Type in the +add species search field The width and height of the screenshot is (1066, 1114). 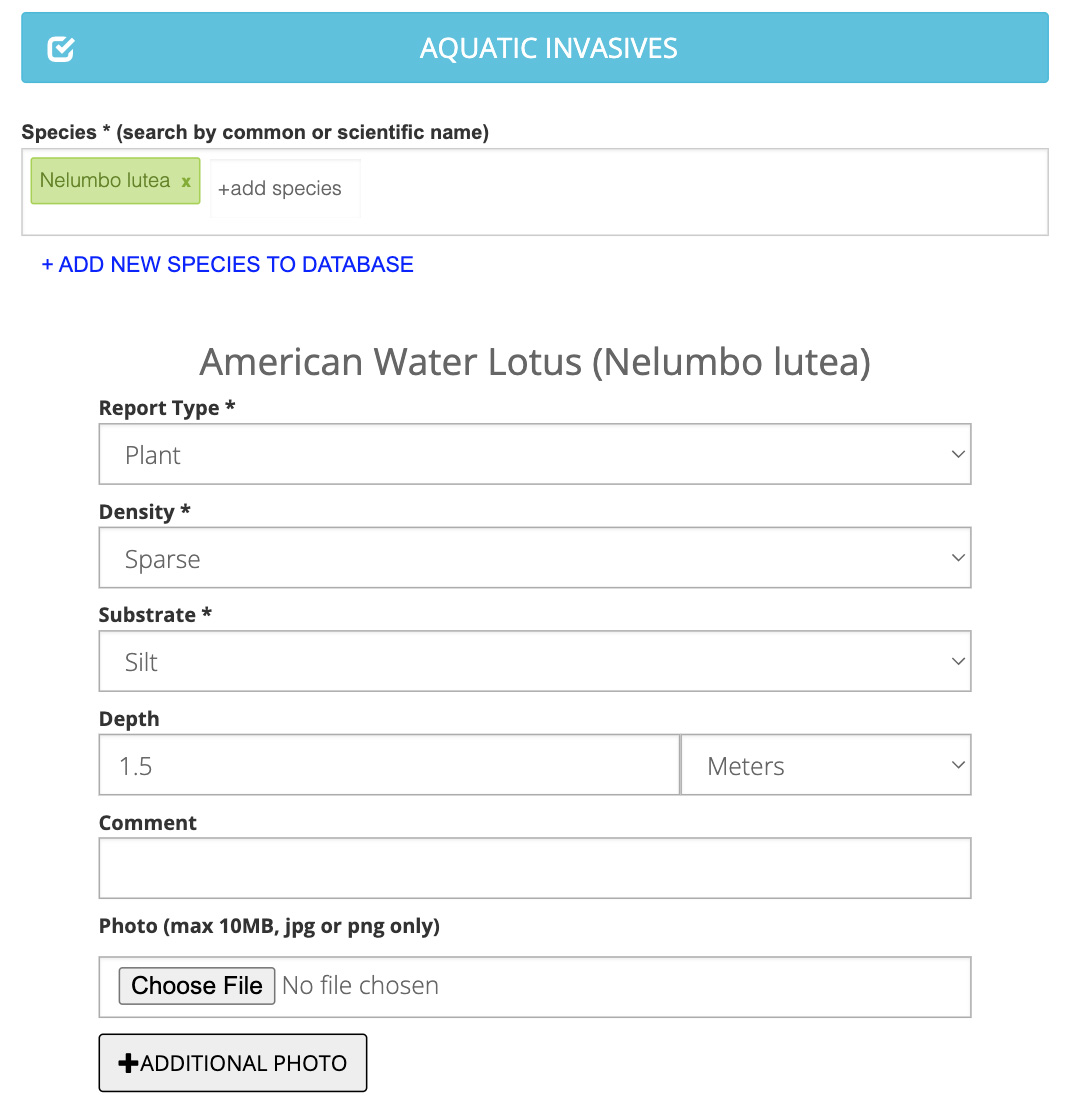(x=284, y=189)
